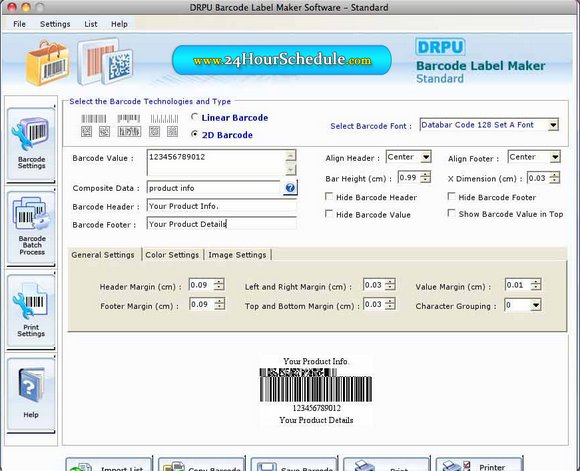
Task: Open the Settings menu
Action: coord(55,24)
